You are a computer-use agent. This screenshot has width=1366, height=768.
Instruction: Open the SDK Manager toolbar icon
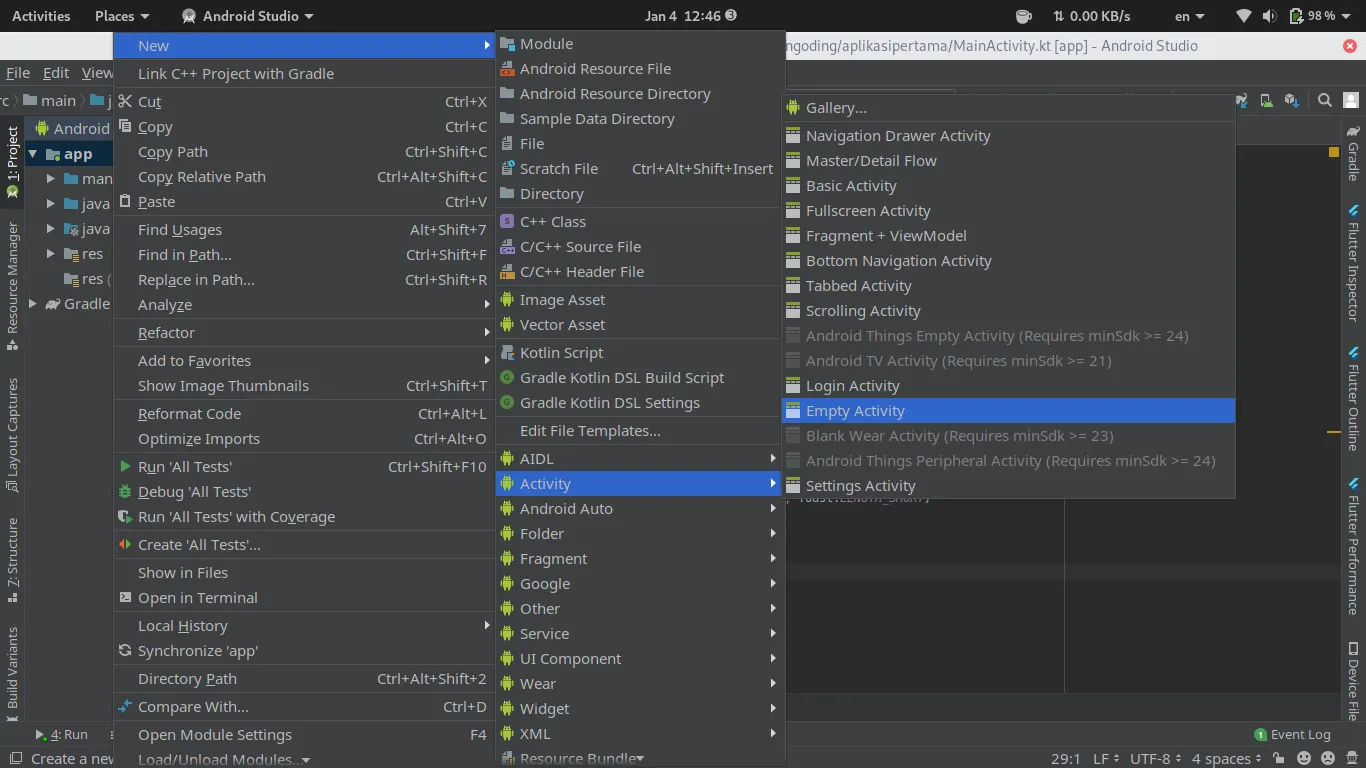(x=1291, y=100)
